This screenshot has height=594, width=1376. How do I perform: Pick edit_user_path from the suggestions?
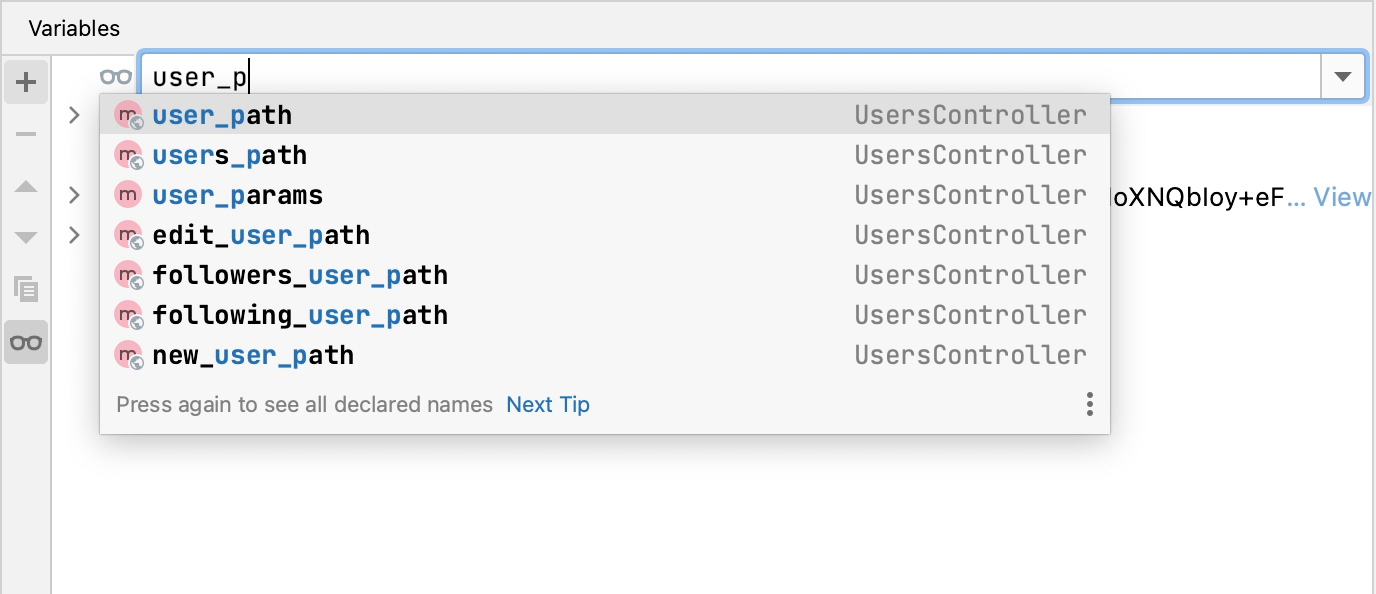(261, 235)
